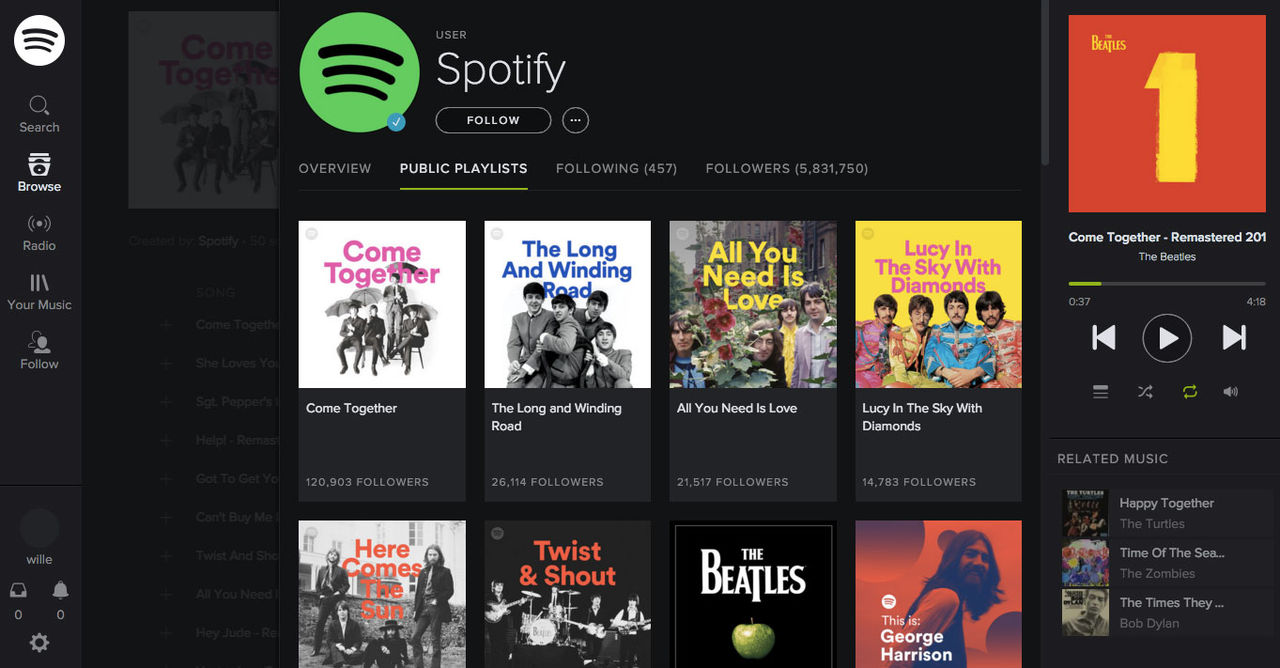Open the All You Need Is Love playlist
This screenshot has height=668, width=1280.
click(x=752, y=304)
